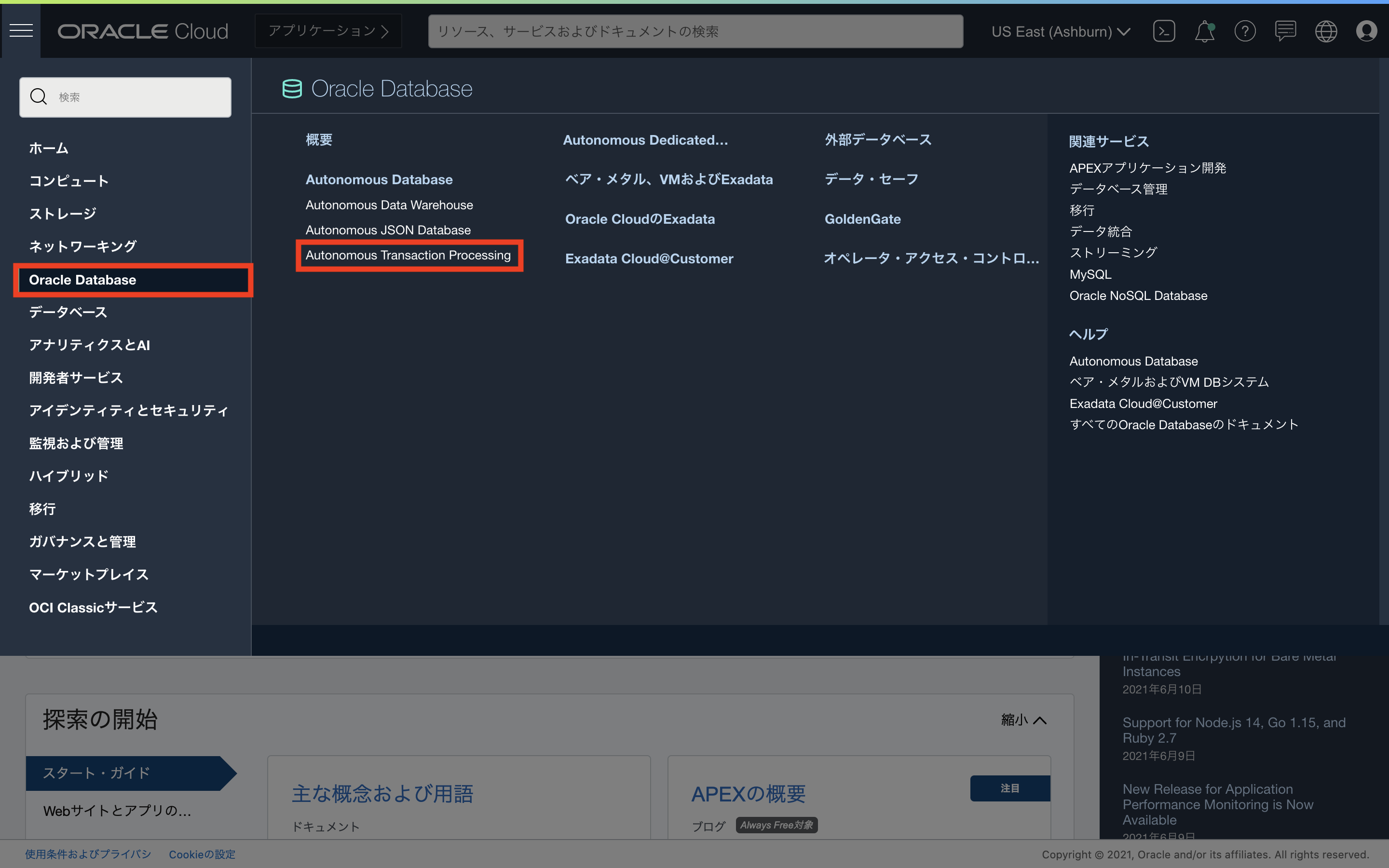Expand the US East (Ashburn) region dropdown
This screenshot has height=868, width=1389.
pos(1061,31)
